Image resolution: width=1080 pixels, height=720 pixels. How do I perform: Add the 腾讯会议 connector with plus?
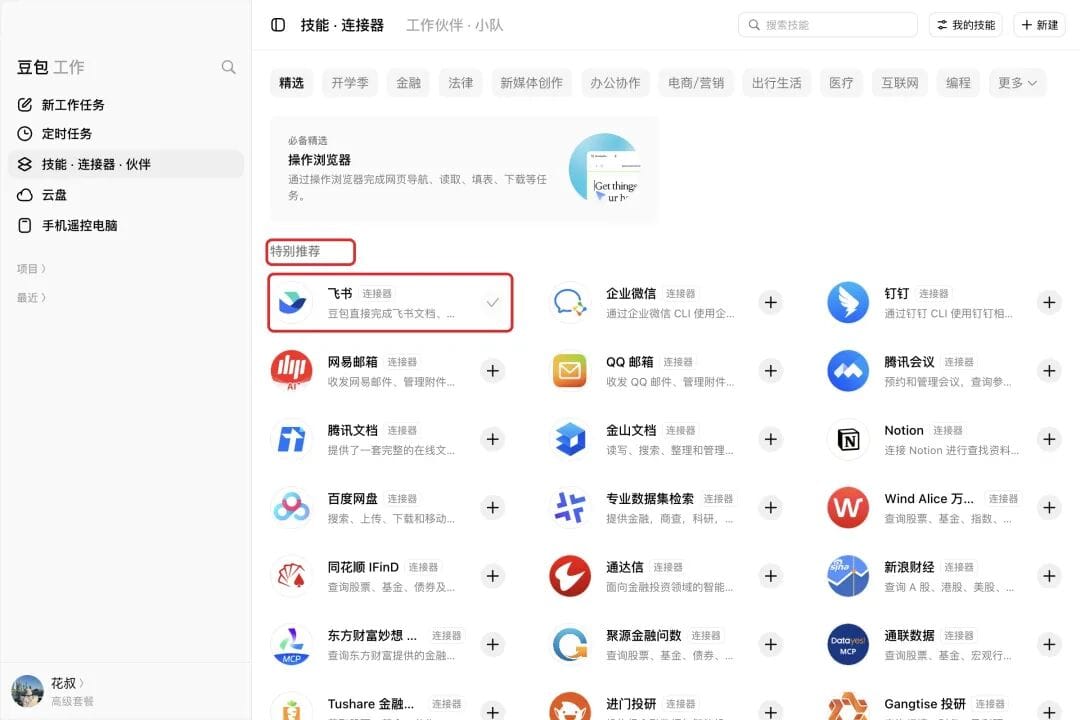(1049, 371)
